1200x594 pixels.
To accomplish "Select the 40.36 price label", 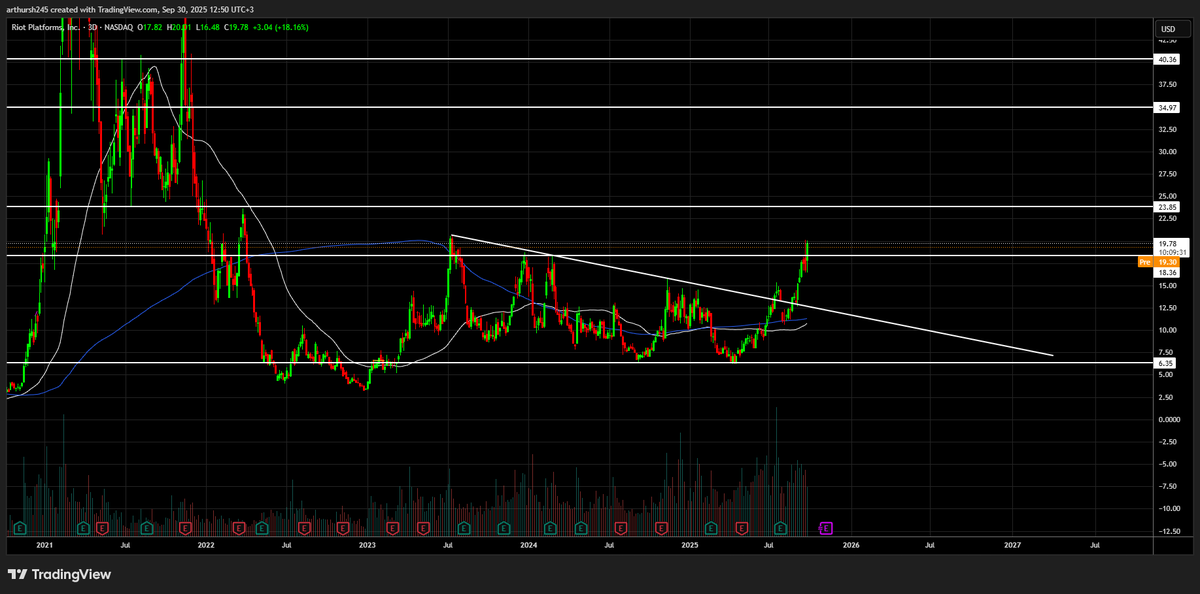I will coord(1167,60).
